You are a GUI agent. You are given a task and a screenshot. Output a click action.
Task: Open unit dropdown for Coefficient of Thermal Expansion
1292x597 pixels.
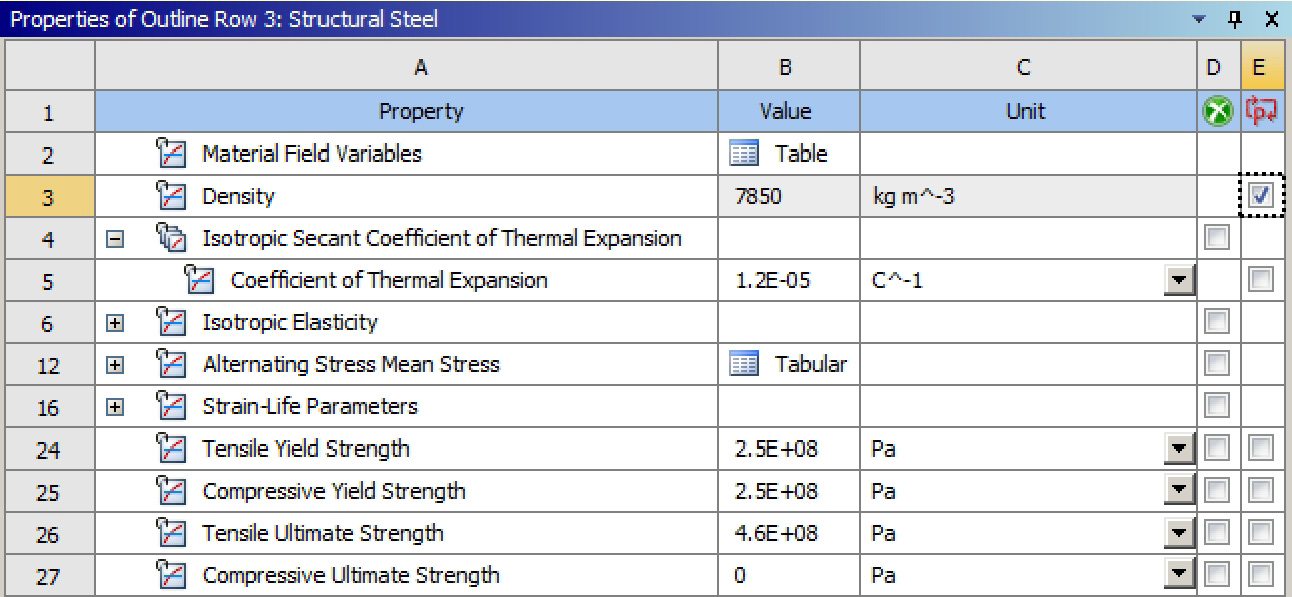[1180, 281]
